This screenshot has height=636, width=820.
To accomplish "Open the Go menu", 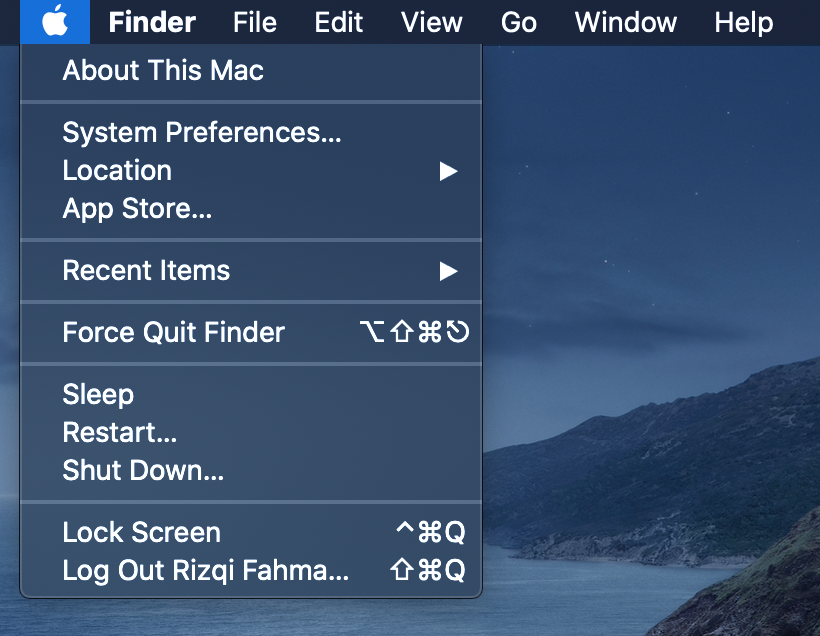I will click(x=518, y=22).
